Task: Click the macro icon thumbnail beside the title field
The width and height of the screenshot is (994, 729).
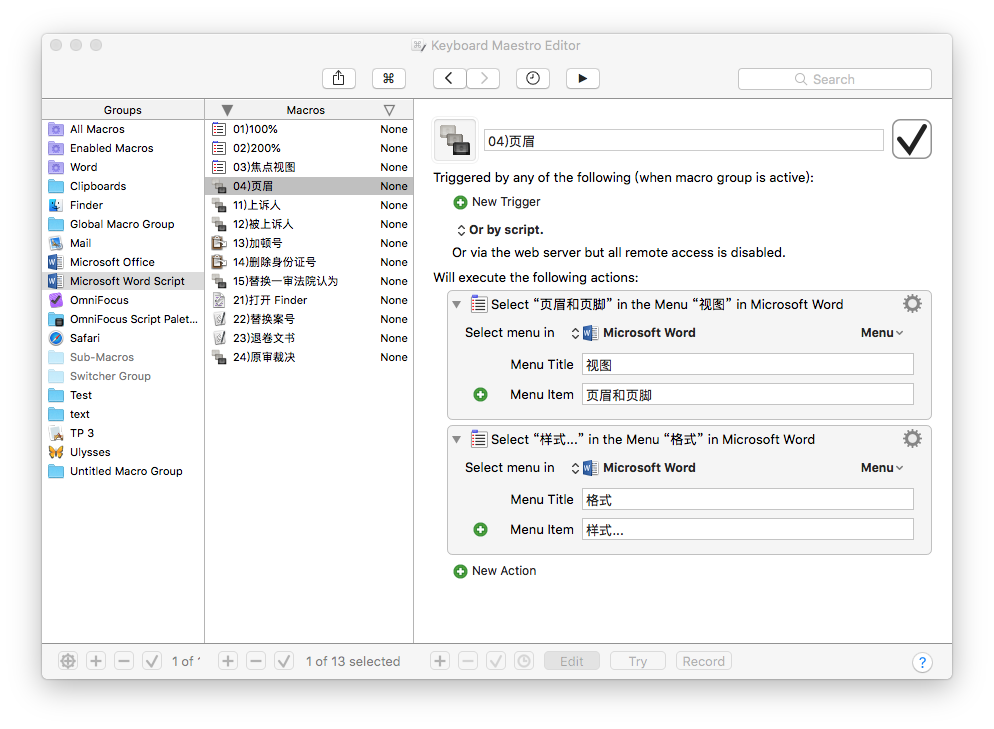Action: tap(455, 139)
